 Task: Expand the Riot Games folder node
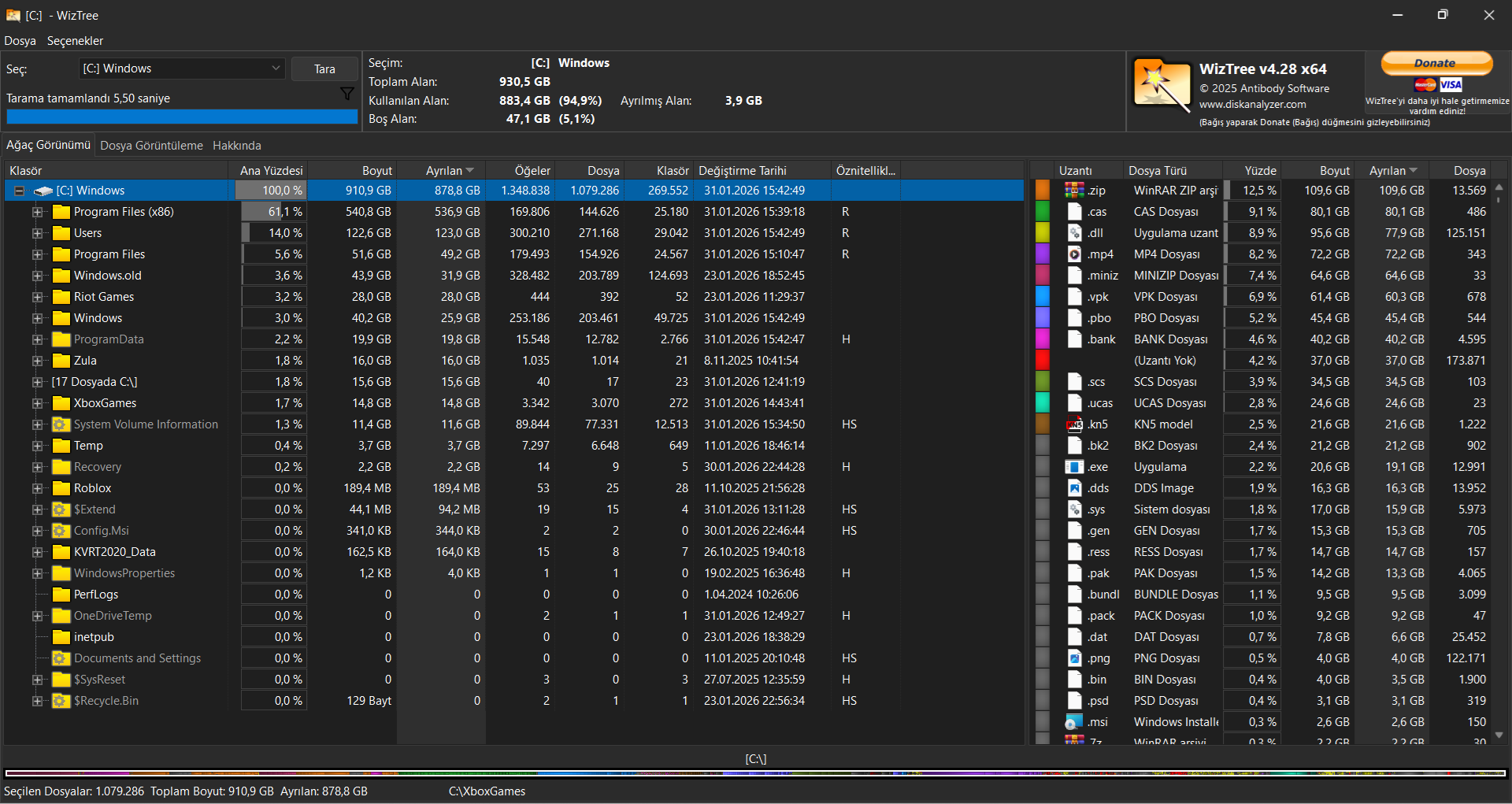click(x=37, y=297)
